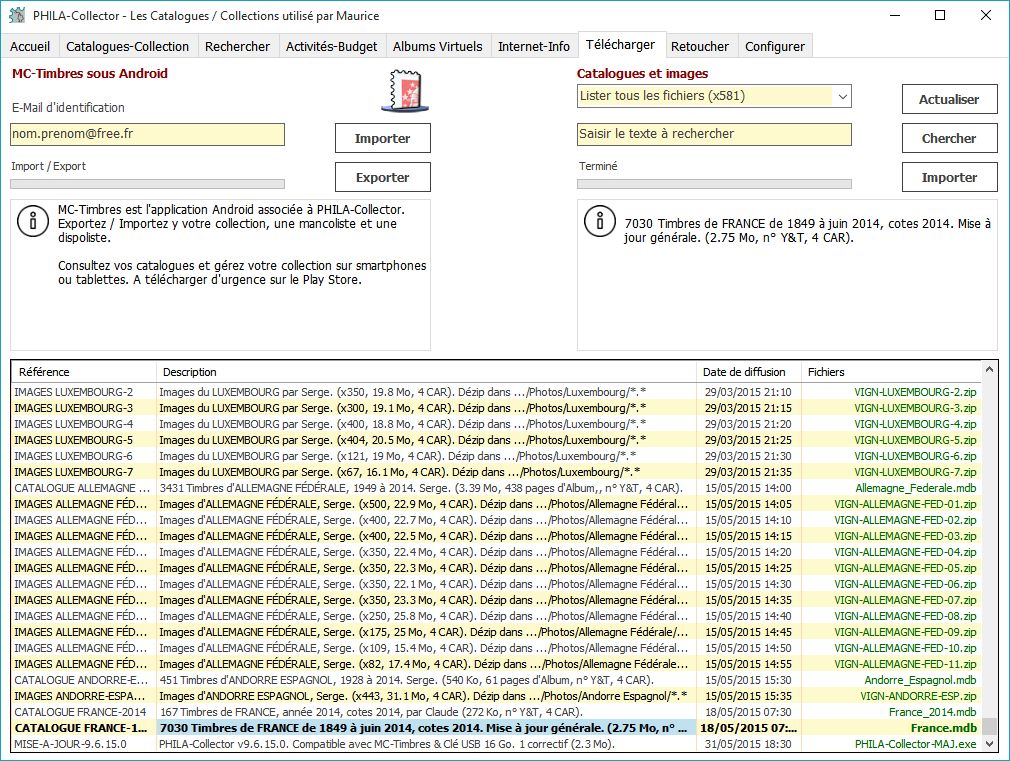
Task: Sort by Description column header
Action: (x=426, y=372)
